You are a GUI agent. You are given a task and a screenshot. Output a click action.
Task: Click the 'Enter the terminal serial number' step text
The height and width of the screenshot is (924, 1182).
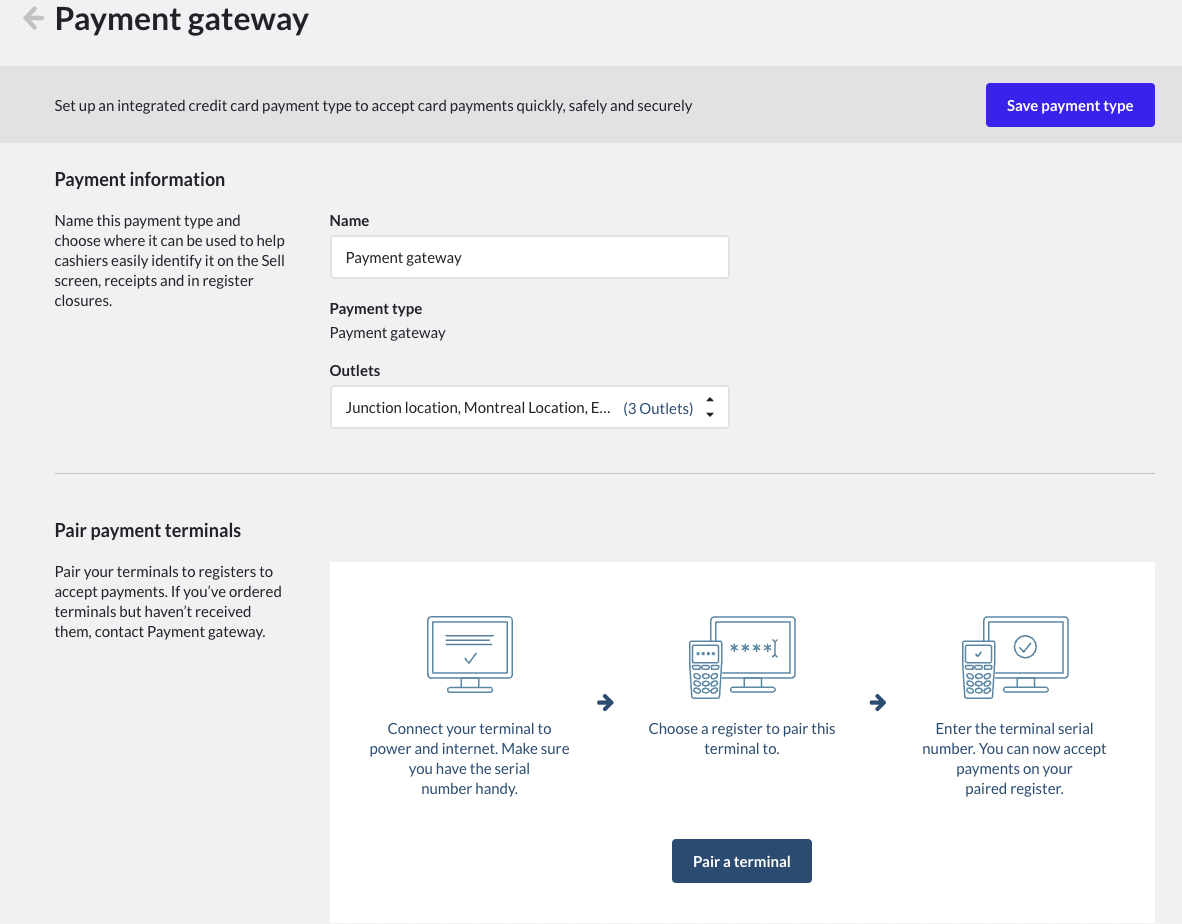1014,758
